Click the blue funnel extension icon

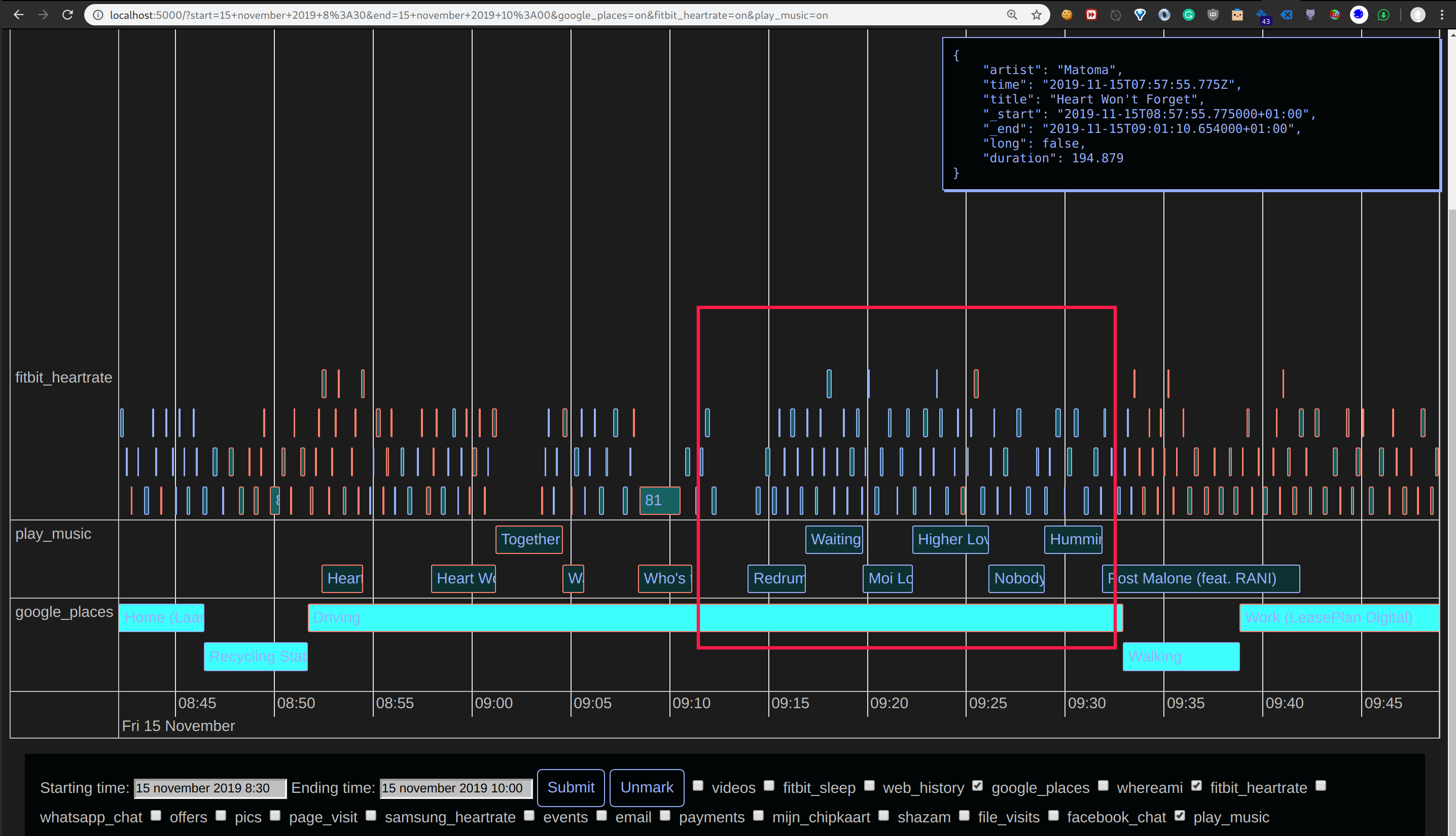pos(1140,15)
